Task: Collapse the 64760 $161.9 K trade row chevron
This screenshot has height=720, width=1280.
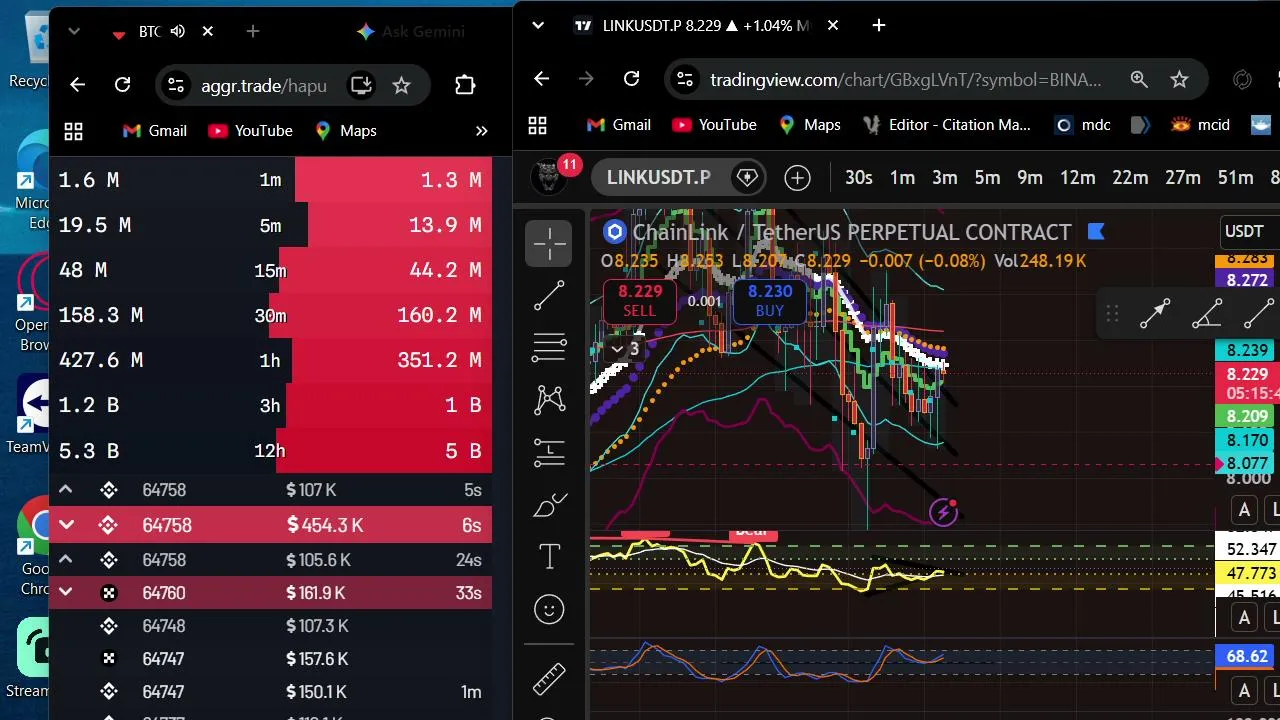Action: [x=66, y=592]
